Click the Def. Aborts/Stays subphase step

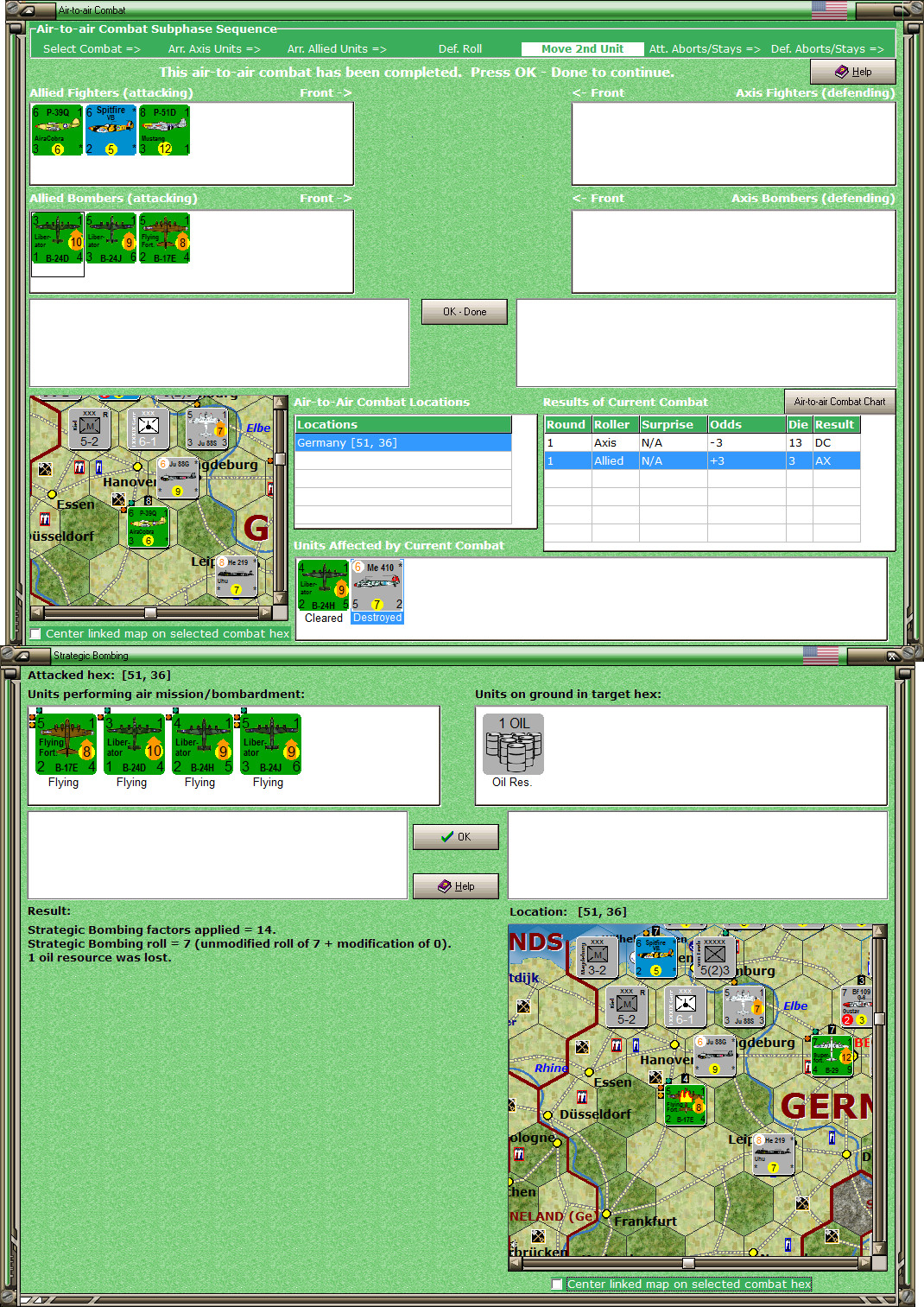pos(827,49)
